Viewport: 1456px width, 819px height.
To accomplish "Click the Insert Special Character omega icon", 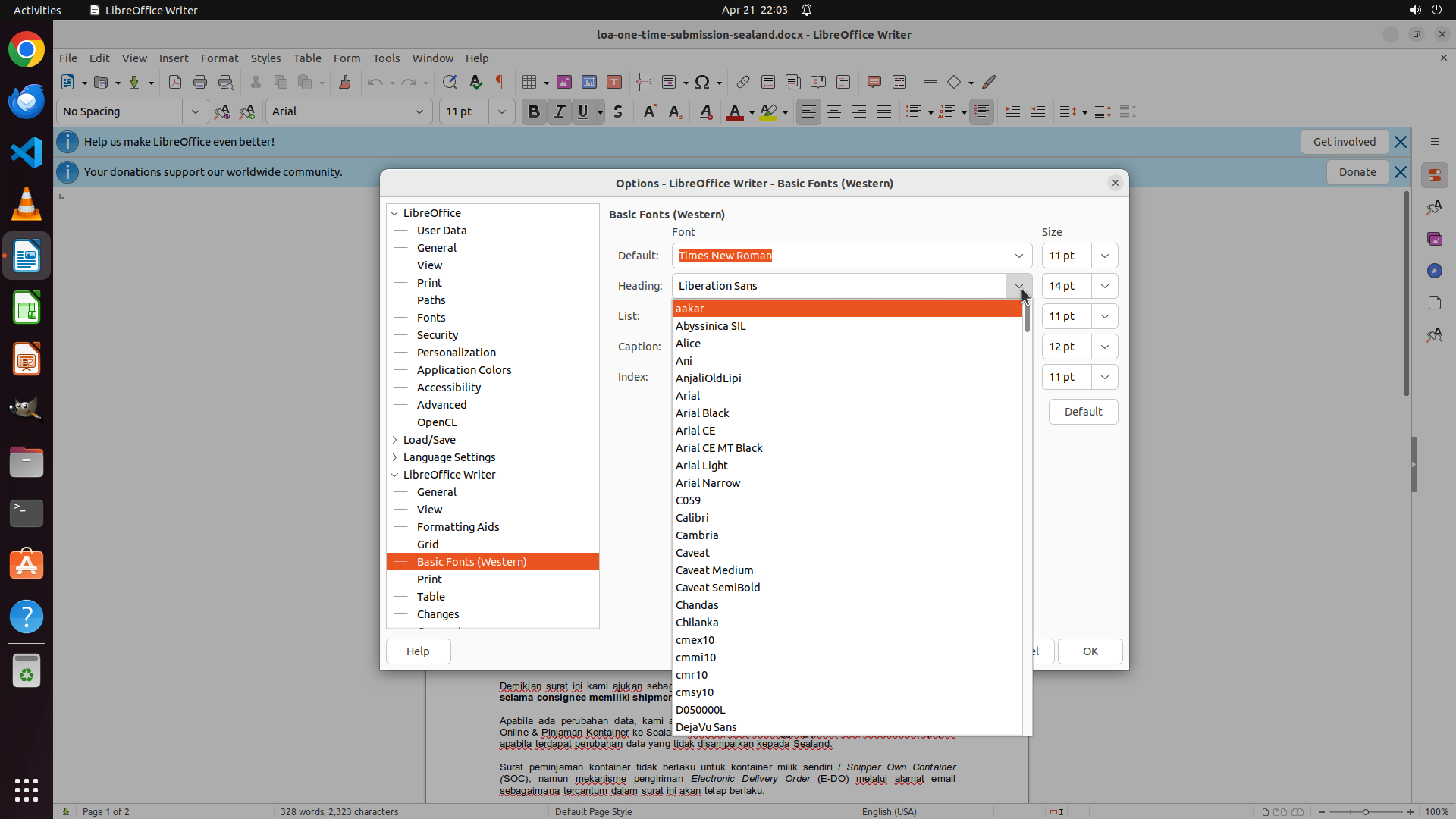I will pos(702,82).
